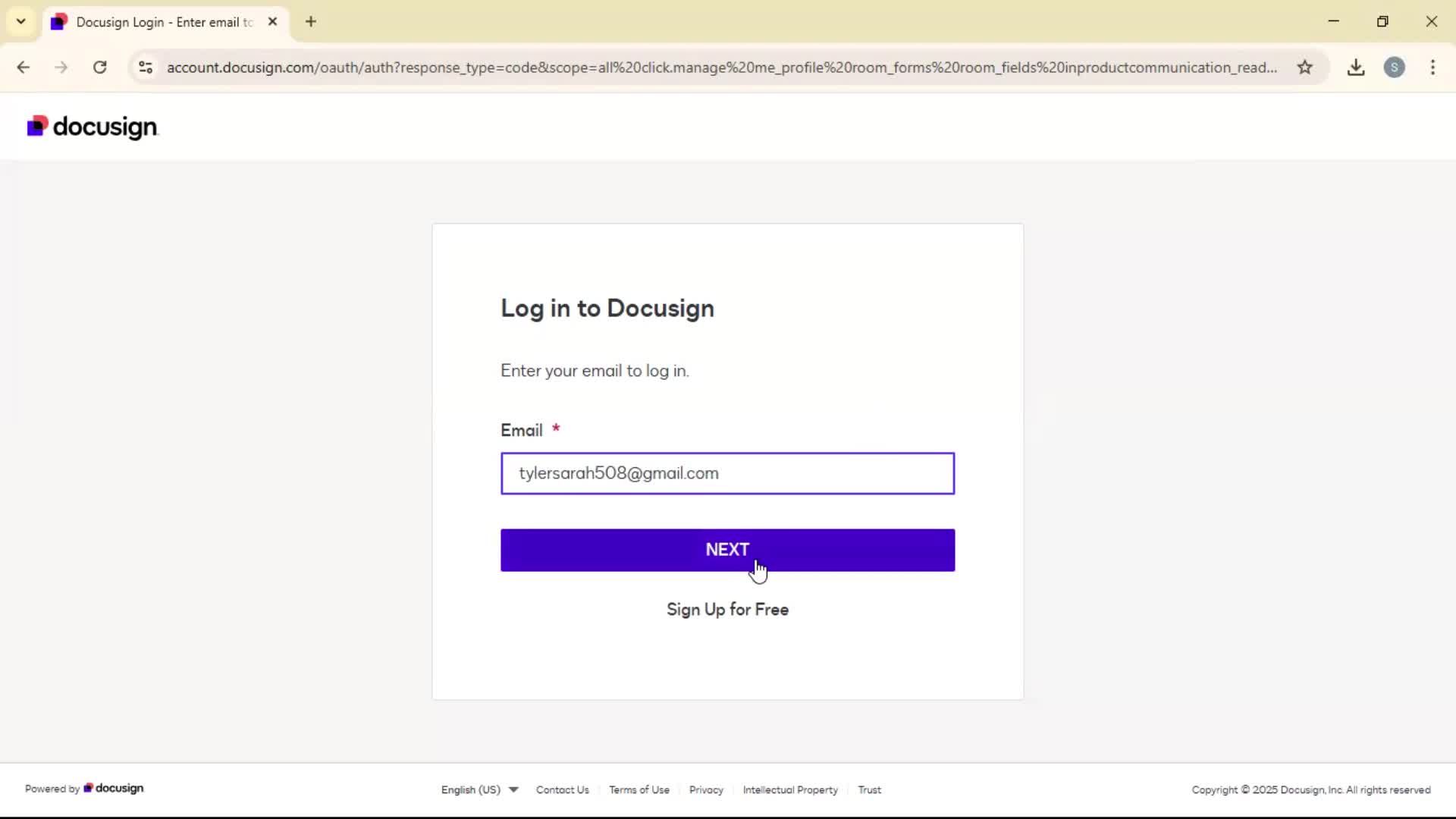Click the footer Powered by Docusign logo
The image size is (1456, 819).
[x=114, y=788]
